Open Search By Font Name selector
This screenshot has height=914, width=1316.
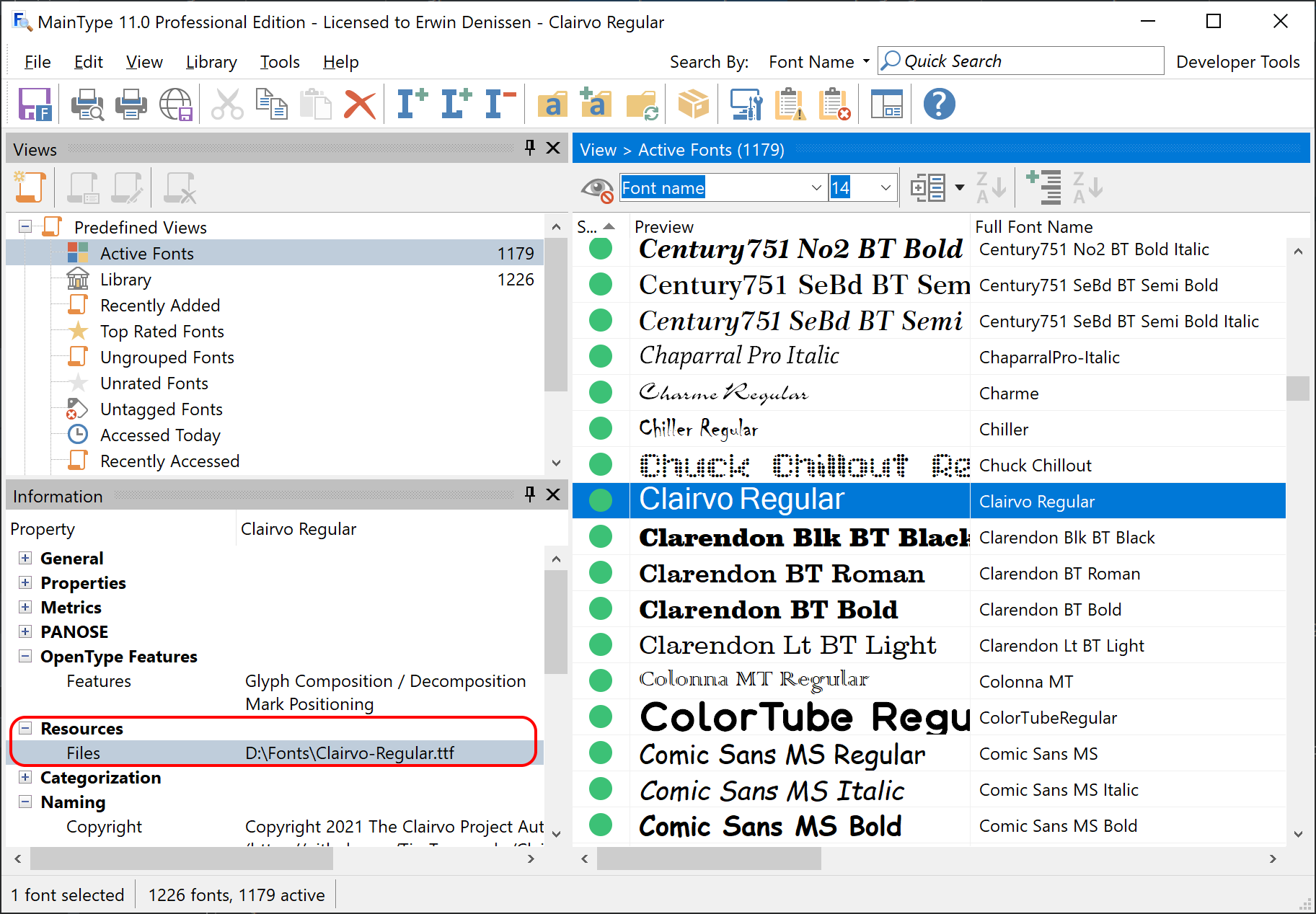click(819, 62)
